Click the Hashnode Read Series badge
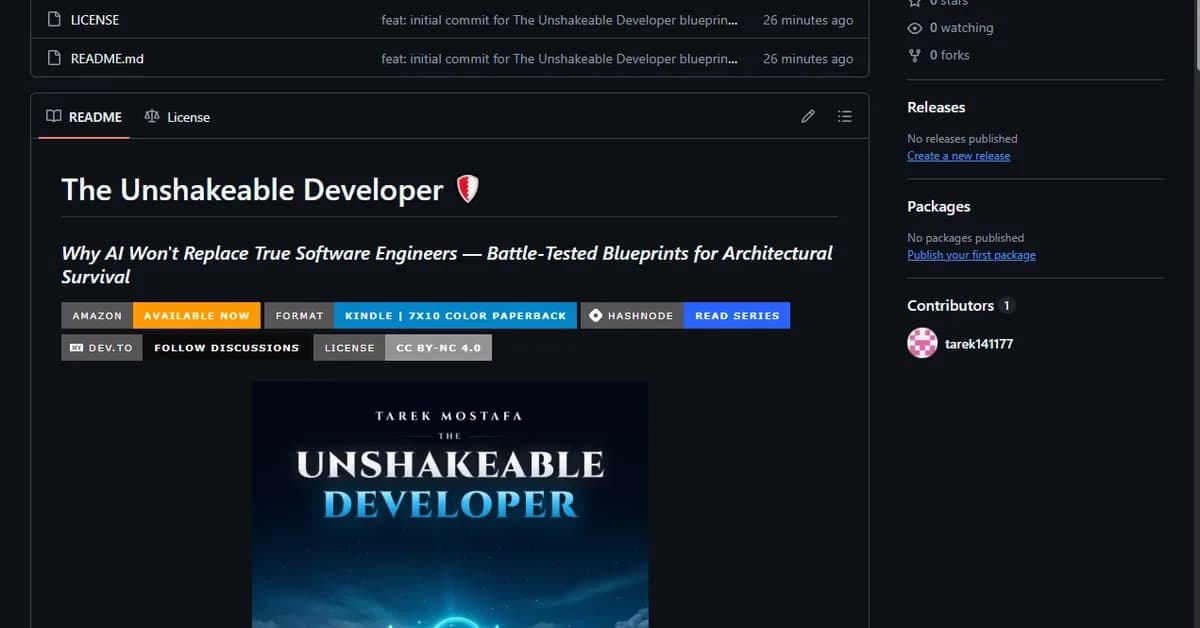This screenshot has height=628, width=1200. [x=685, y=315]
